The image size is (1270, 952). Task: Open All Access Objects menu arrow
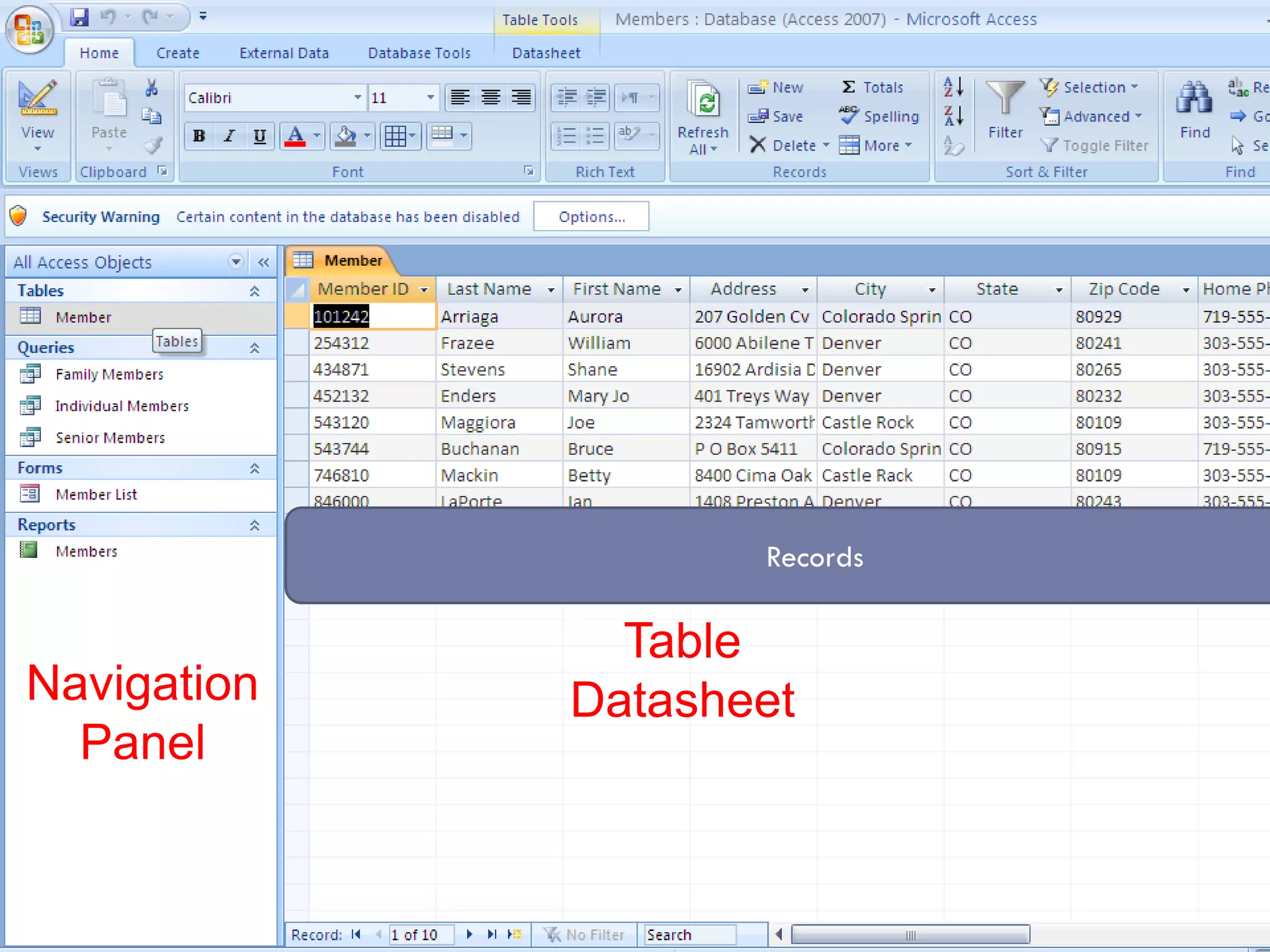(x=236, y=262)
